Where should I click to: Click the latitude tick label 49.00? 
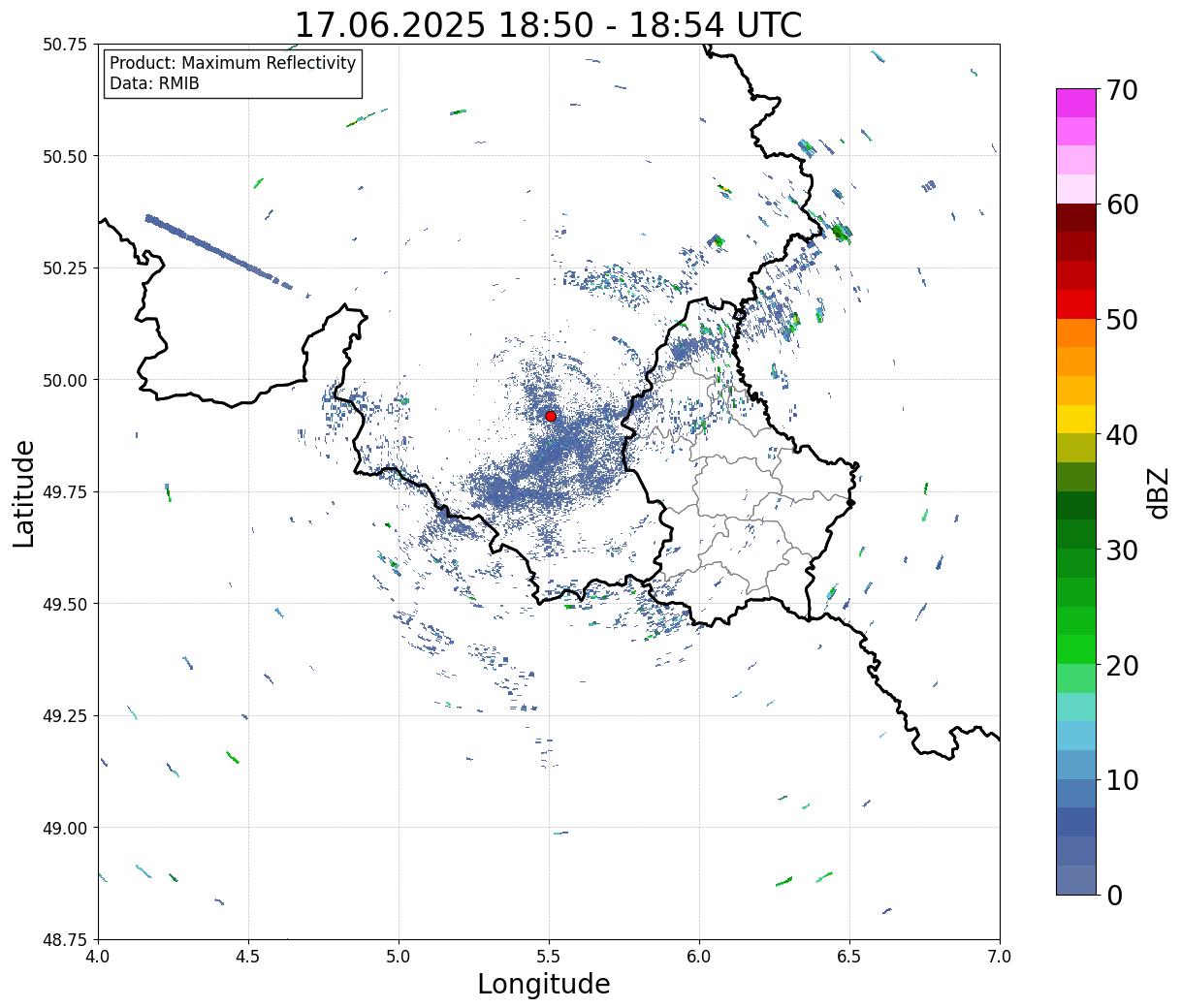pos(66,828)
